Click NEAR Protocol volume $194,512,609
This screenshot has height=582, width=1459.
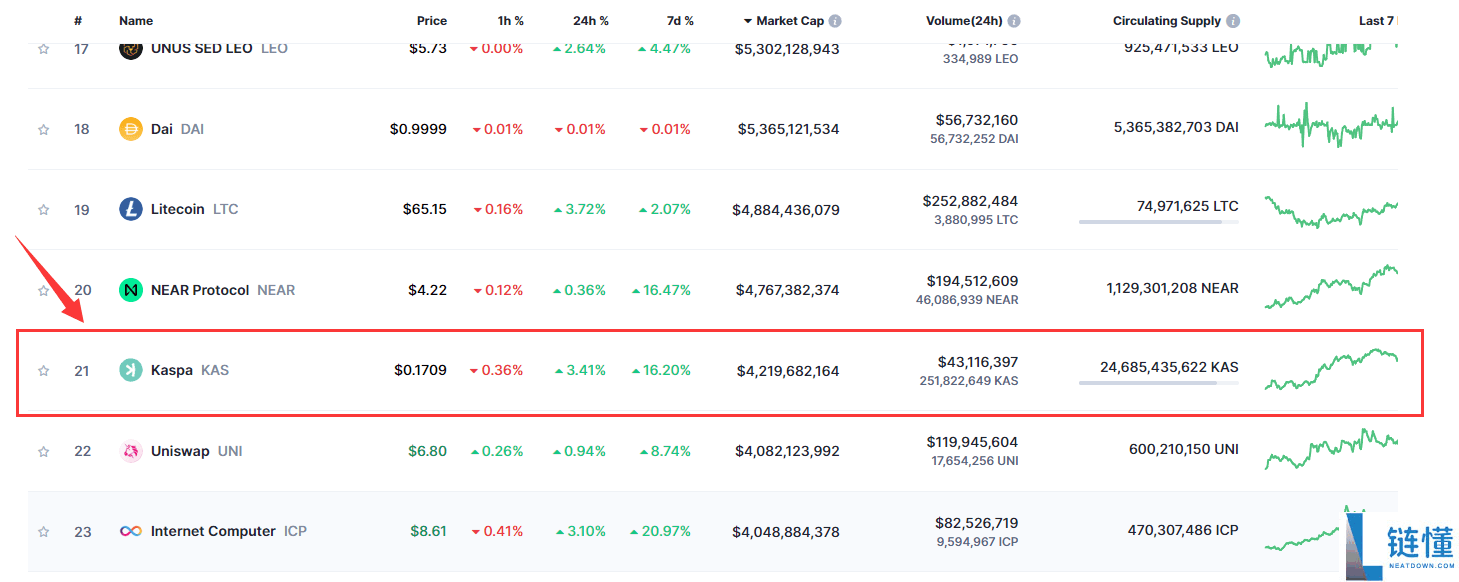[972, 281]
